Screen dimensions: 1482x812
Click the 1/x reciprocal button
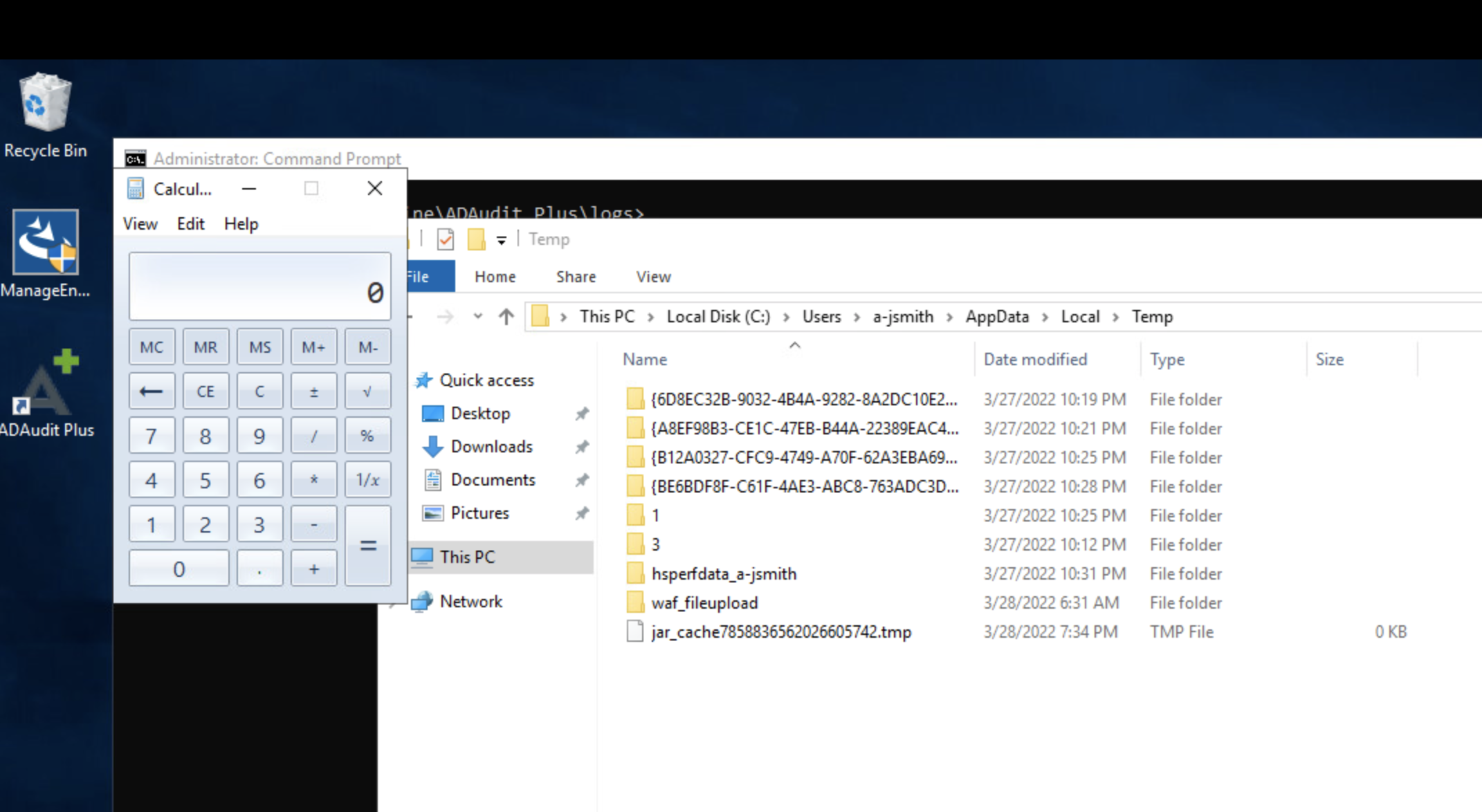[367, 480]
